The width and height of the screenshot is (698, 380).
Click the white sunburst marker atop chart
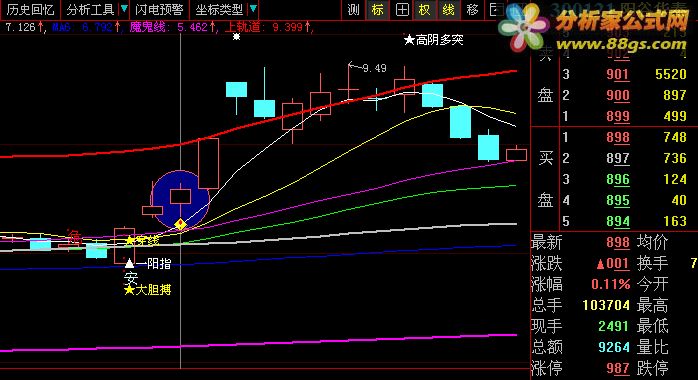[x=236, y=36]
